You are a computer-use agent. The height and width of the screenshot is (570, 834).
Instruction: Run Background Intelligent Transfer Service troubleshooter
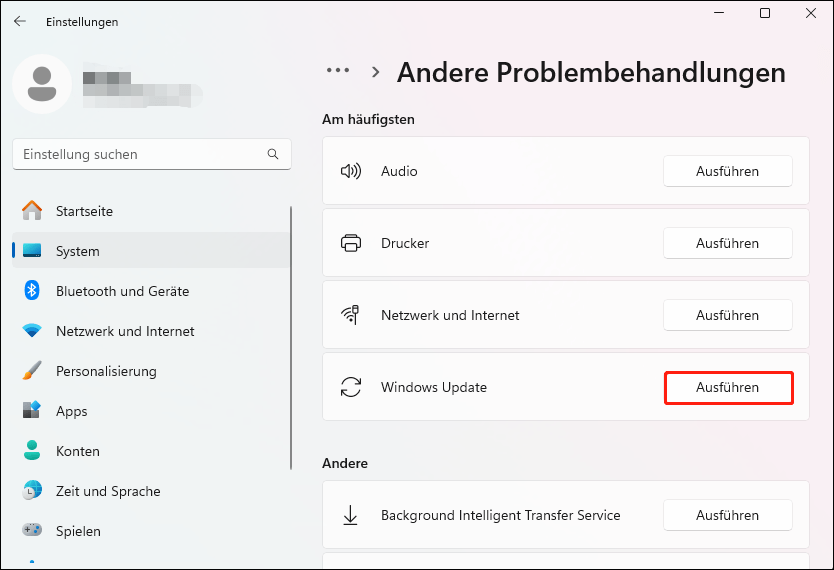(x=728, y=515)
